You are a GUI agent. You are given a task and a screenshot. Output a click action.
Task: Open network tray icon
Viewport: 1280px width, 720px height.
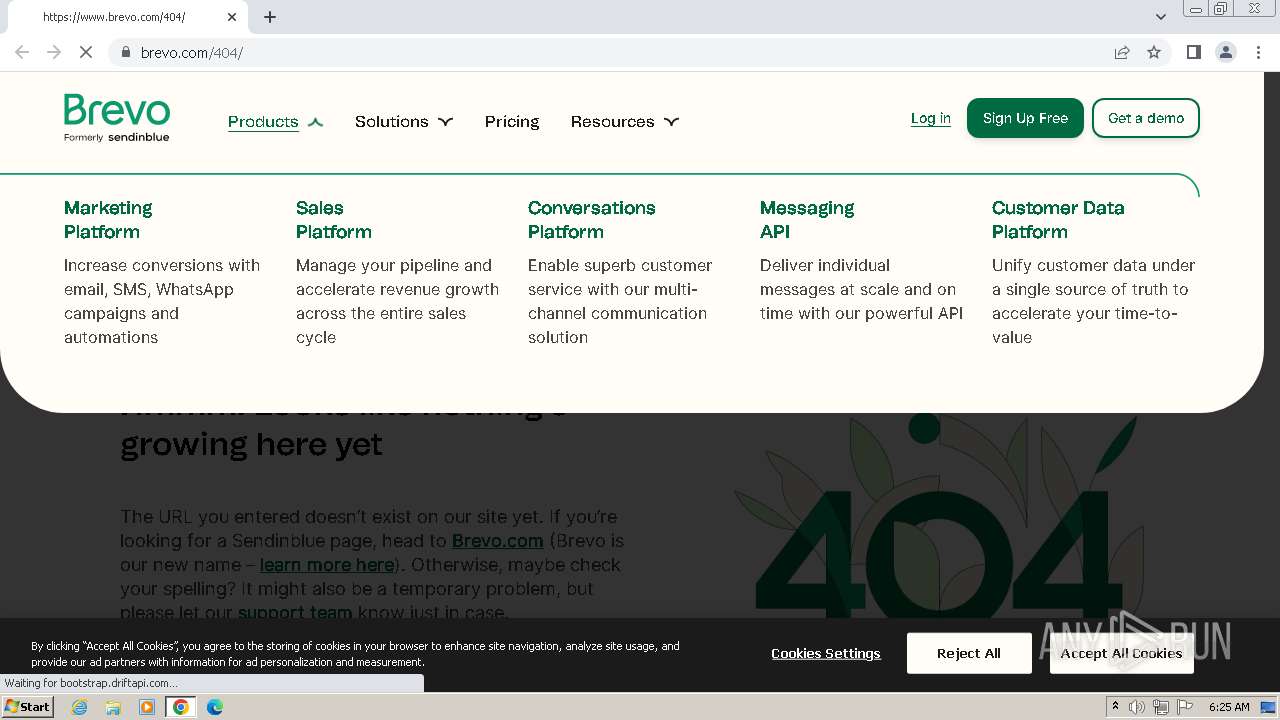pyautogui.click(x=1161, y=707)
